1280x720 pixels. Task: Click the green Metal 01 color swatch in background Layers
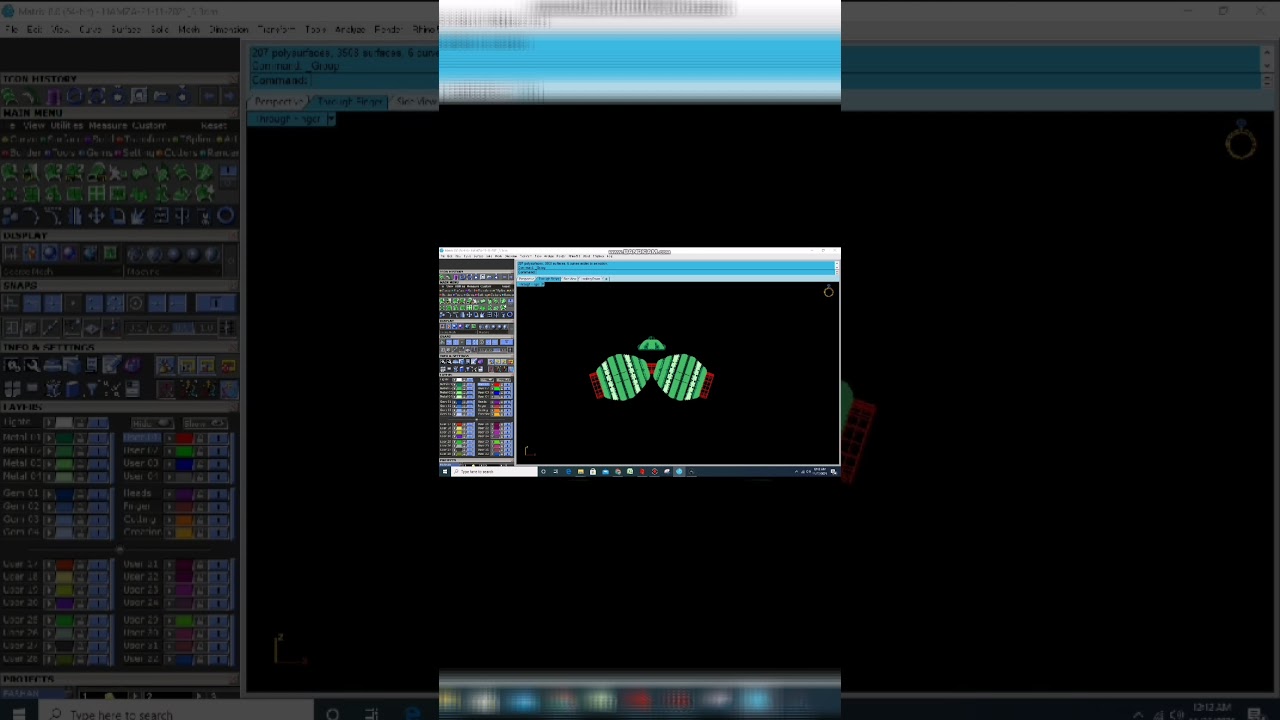[x=65, y=437]
